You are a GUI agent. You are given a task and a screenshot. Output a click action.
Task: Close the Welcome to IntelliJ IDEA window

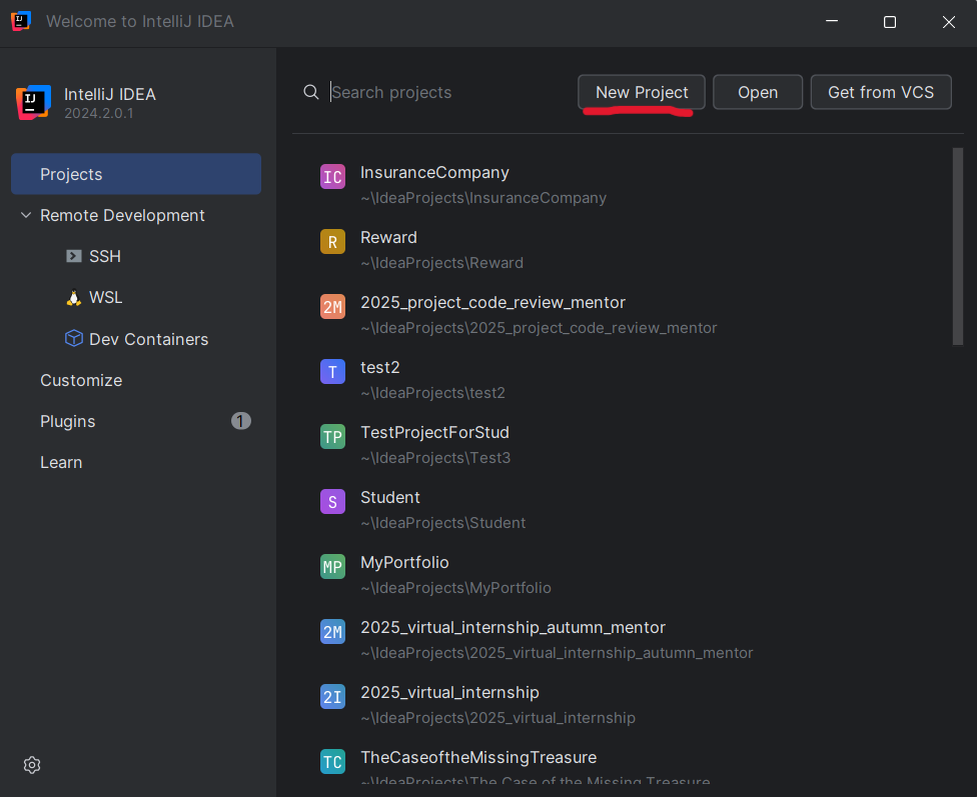(x=948, y=22)
